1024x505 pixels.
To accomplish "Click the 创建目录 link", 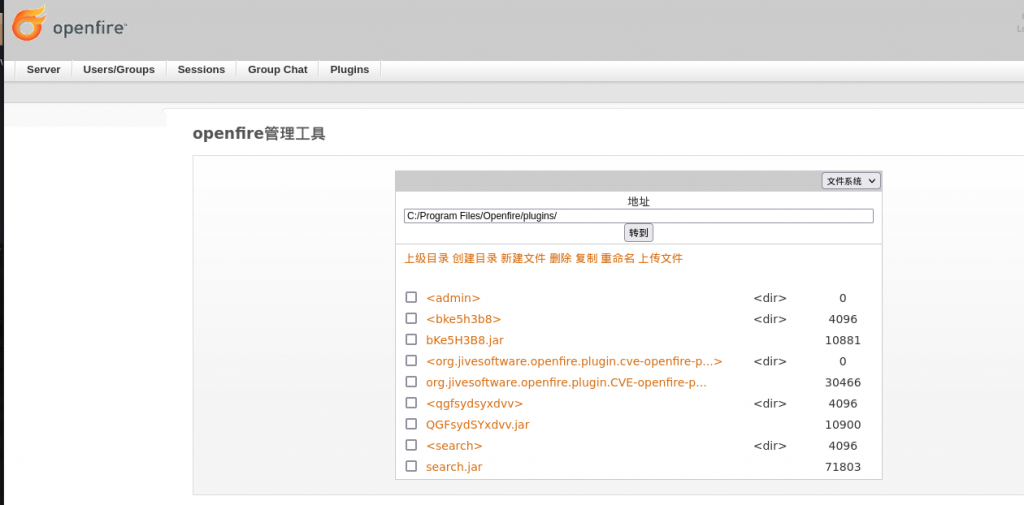I will [475, 258].
